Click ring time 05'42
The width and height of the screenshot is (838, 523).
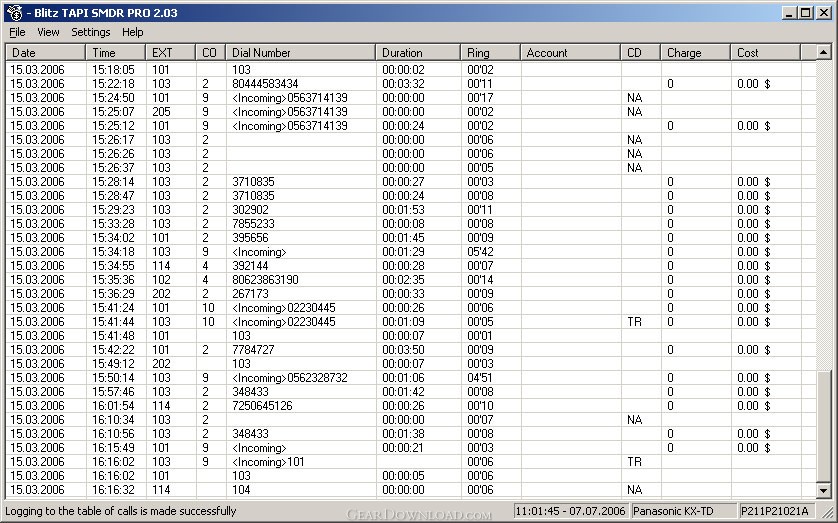[480, 252]
